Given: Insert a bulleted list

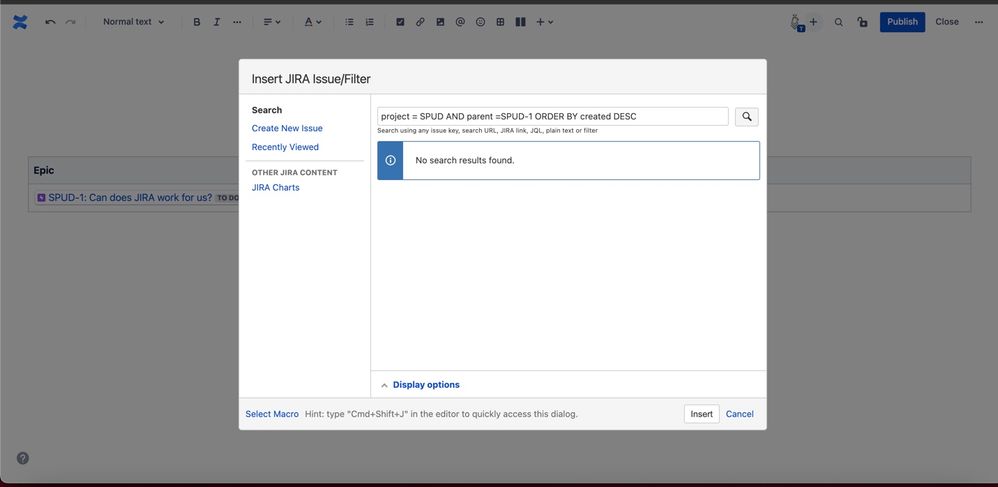Looking at the screenshot, I should click(349, 22).
